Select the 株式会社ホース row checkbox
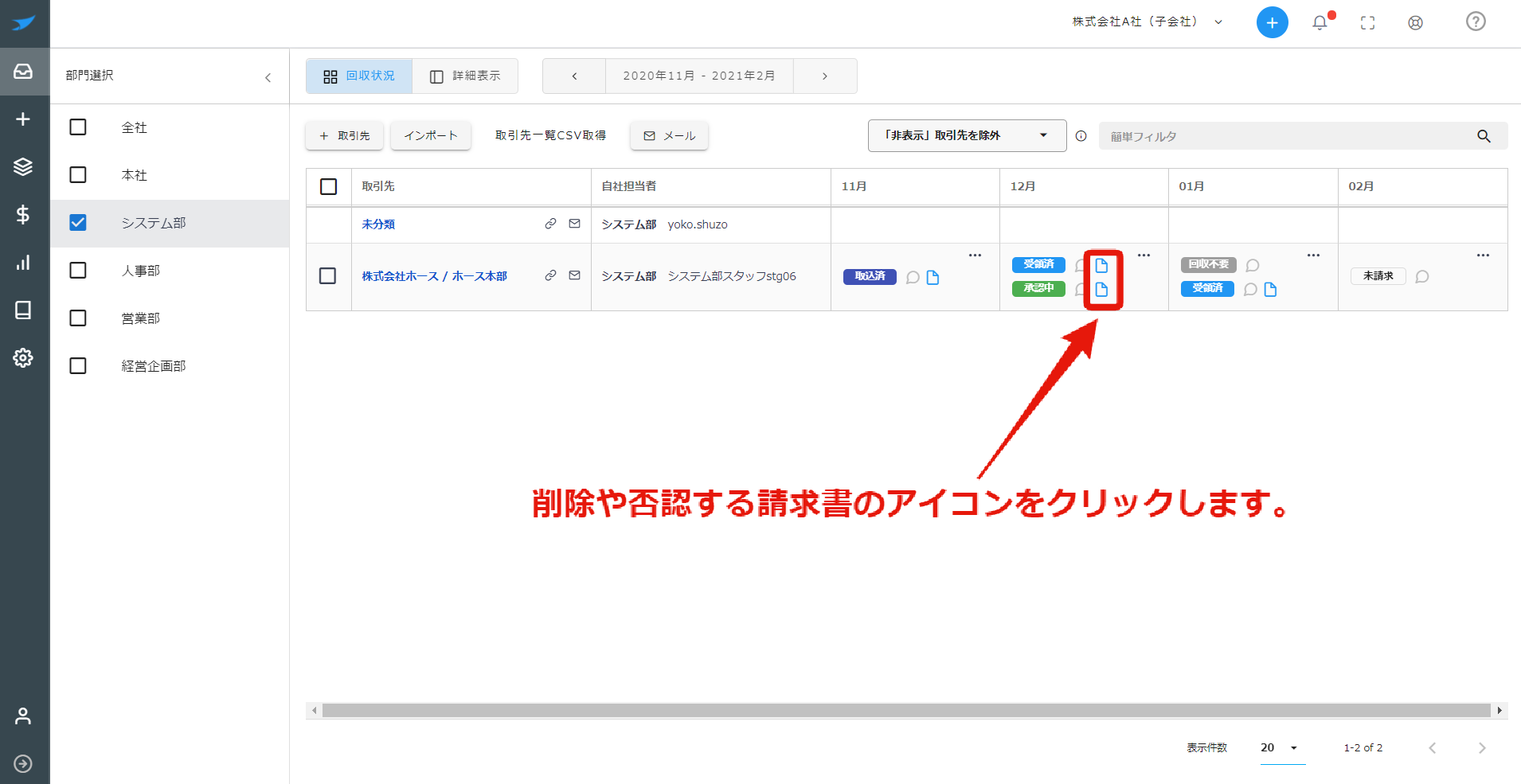 coord(327,275)
